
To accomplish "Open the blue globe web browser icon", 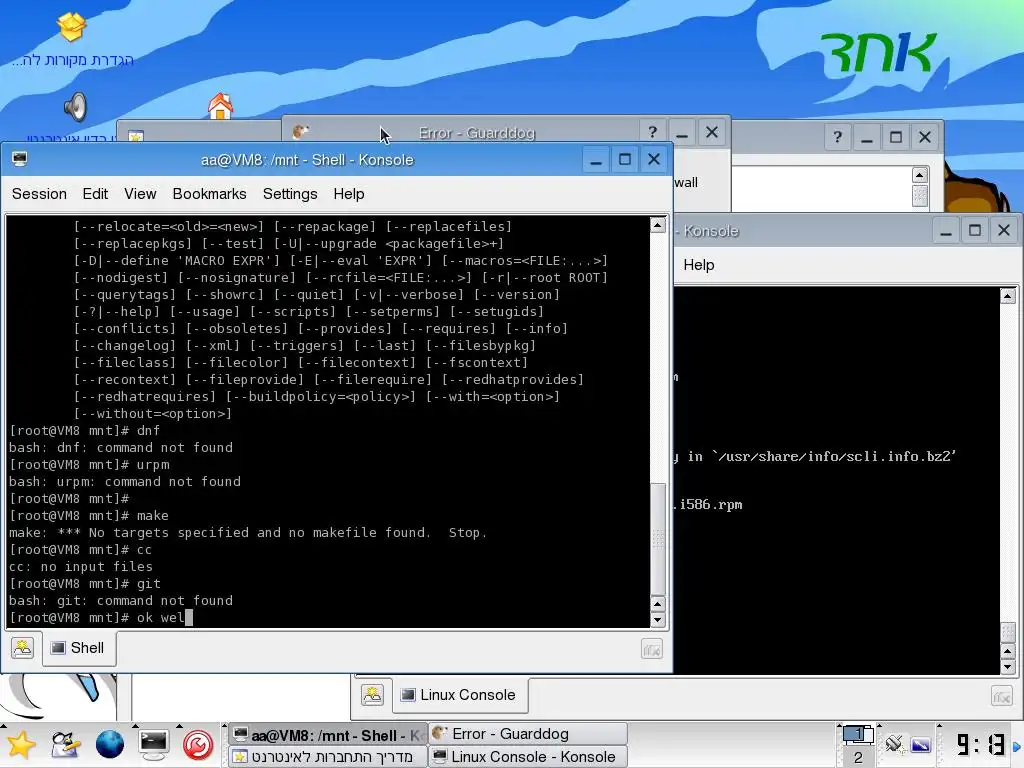I will [x=110, y=745].
